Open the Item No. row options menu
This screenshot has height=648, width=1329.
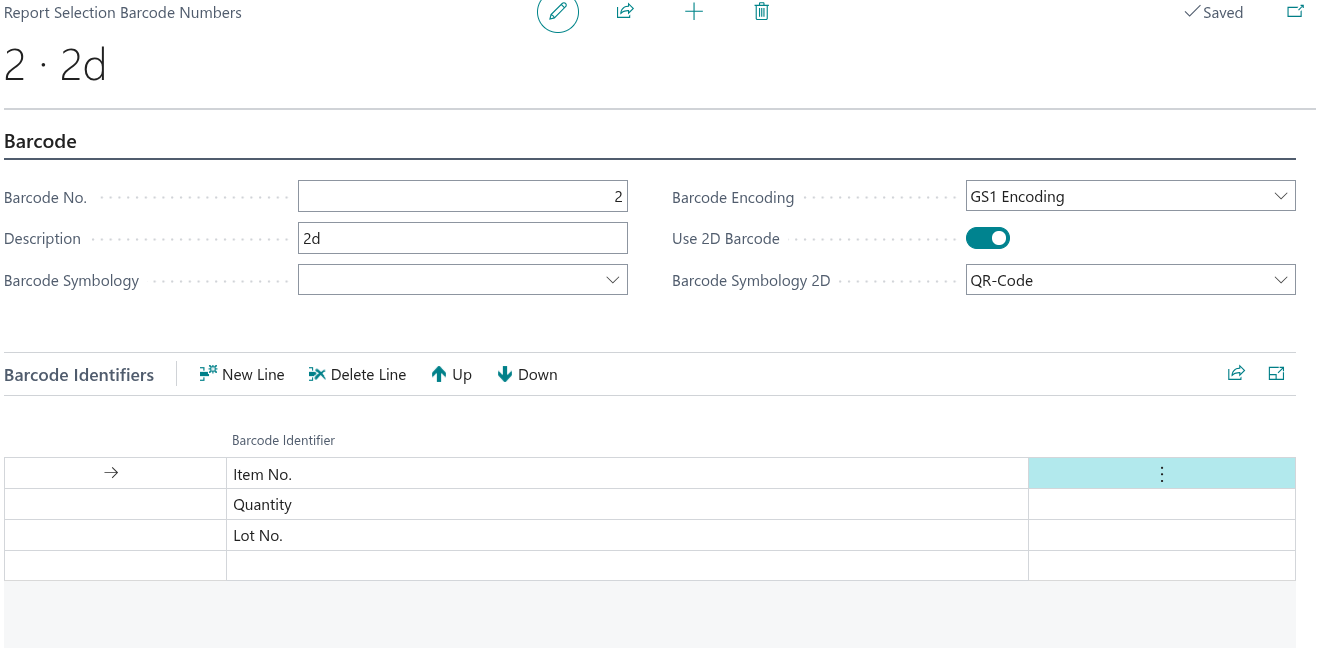tap(1161, 474)
